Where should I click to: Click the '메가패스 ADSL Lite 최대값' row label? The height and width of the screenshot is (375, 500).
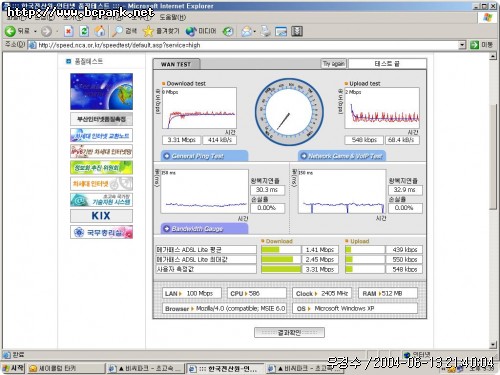click(206, 259)
